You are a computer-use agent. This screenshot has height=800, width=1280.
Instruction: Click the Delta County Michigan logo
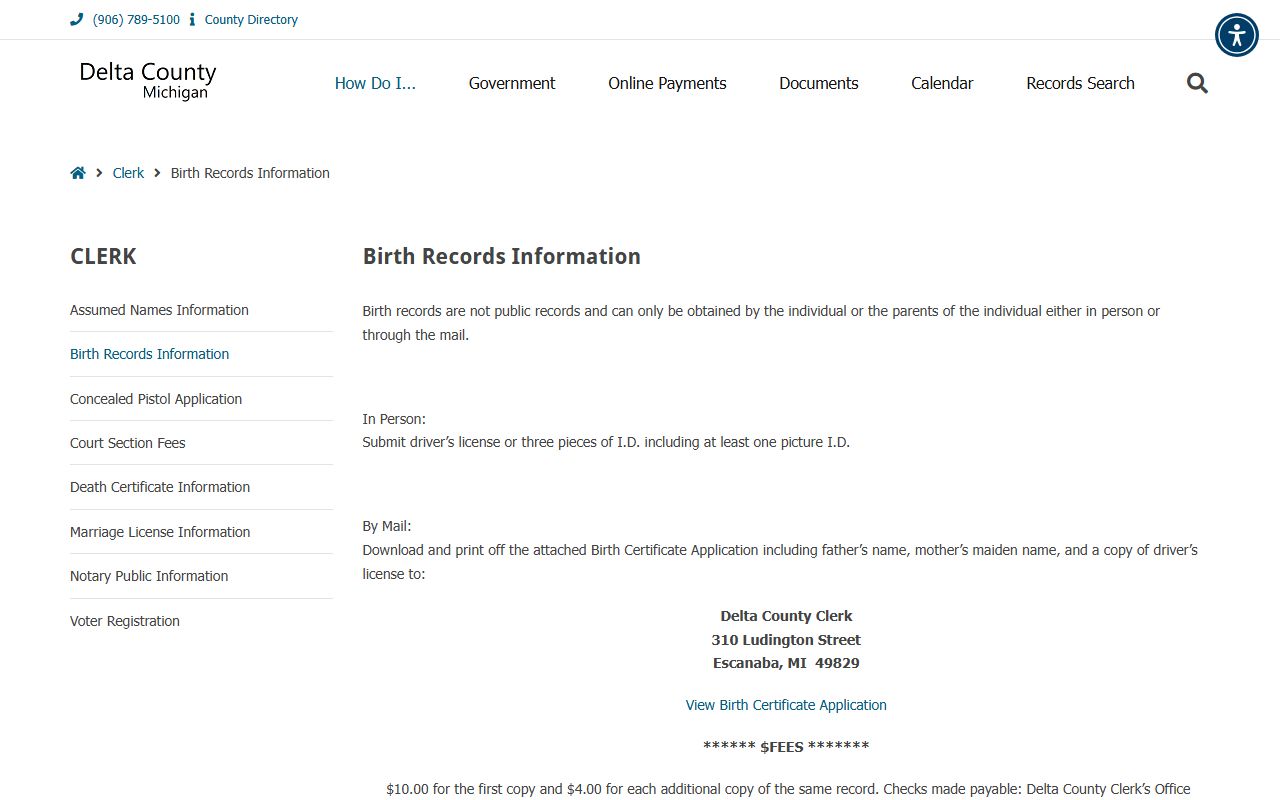coord(148,81)
